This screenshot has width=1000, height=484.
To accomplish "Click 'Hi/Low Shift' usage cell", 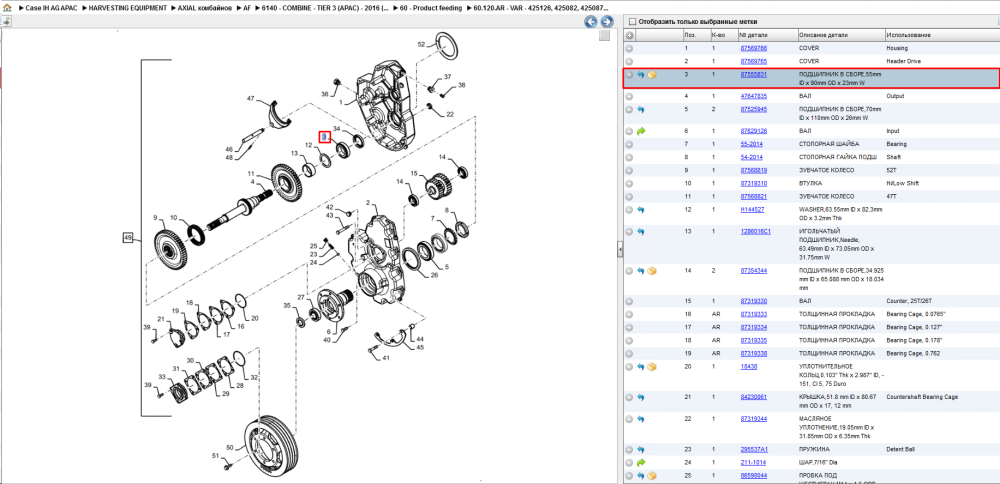I will pos(903,184).
